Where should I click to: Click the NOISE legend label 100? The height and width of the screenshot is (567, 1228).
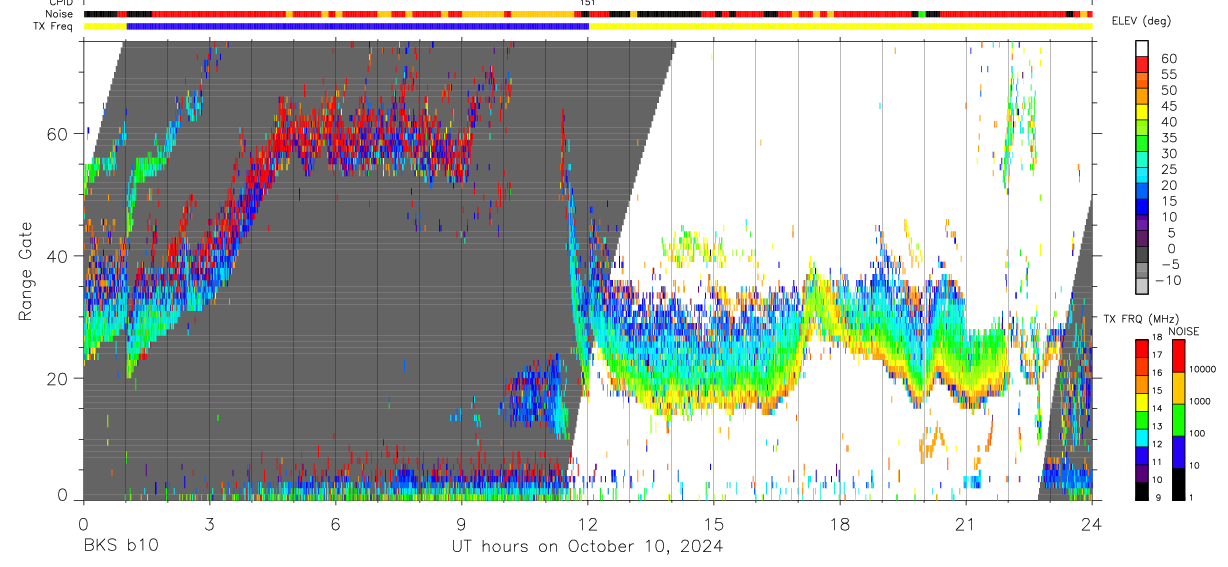(1198, 433)
